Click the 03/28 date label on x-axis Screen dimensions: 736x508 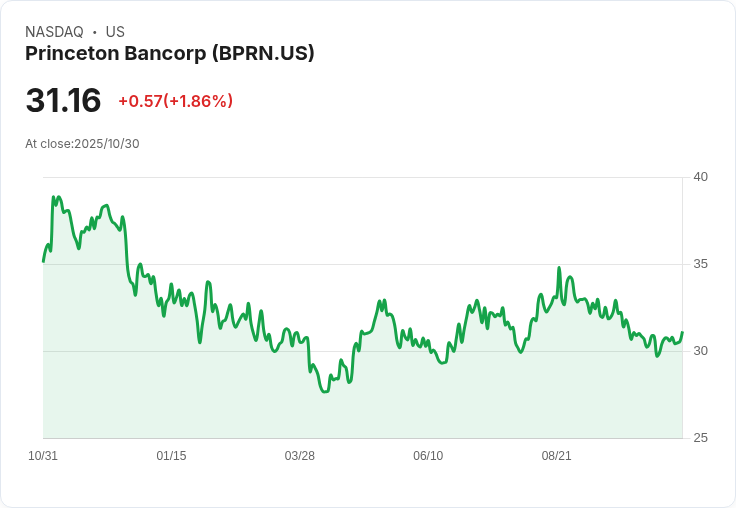click(x=299, y=456)
